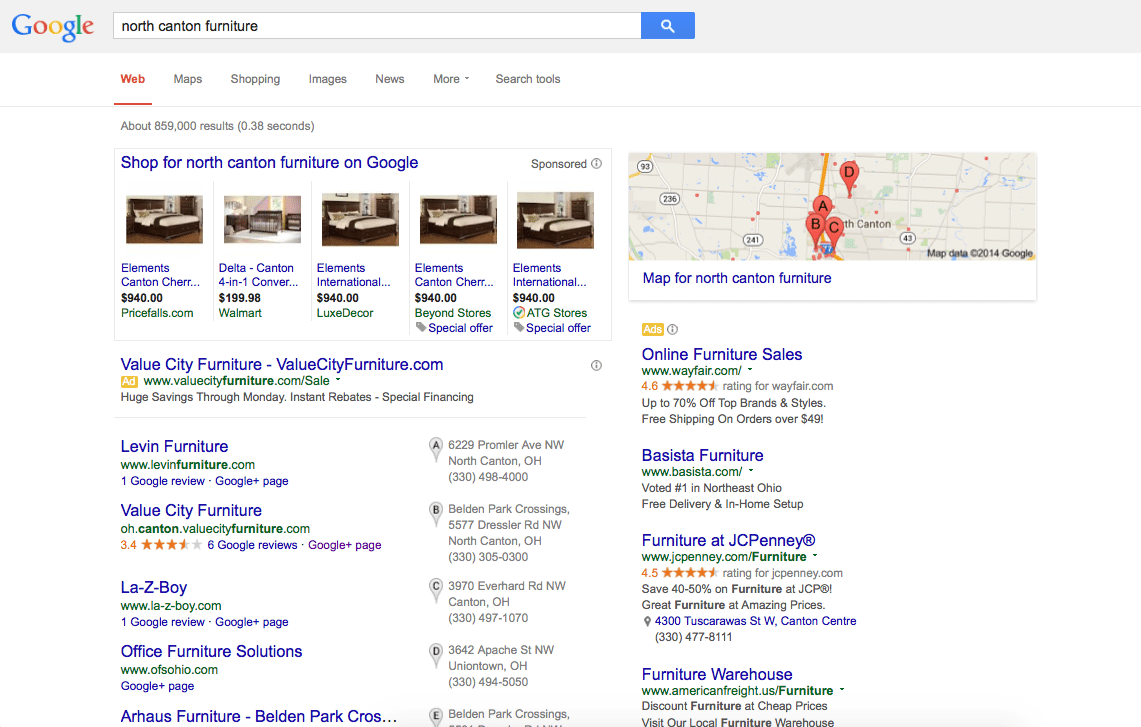Screen dimensions: 1141x727
Task: Open Arhaus Furniture - Belden Park result
Action: pos(259,716)
